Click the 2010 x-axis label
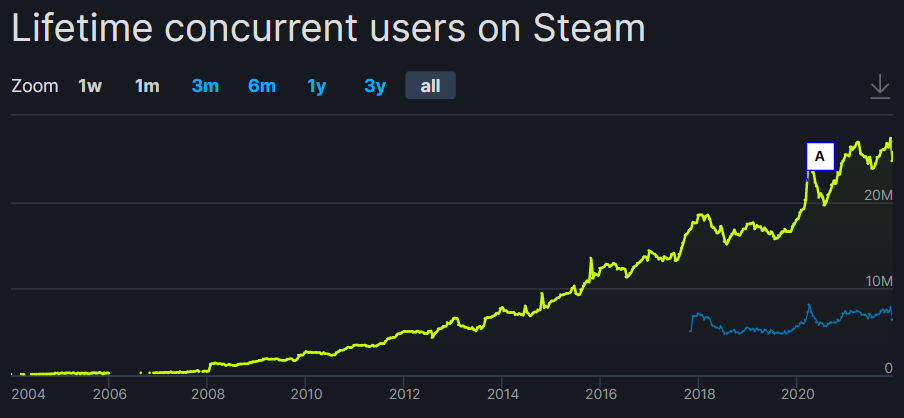 pos(306,395)
